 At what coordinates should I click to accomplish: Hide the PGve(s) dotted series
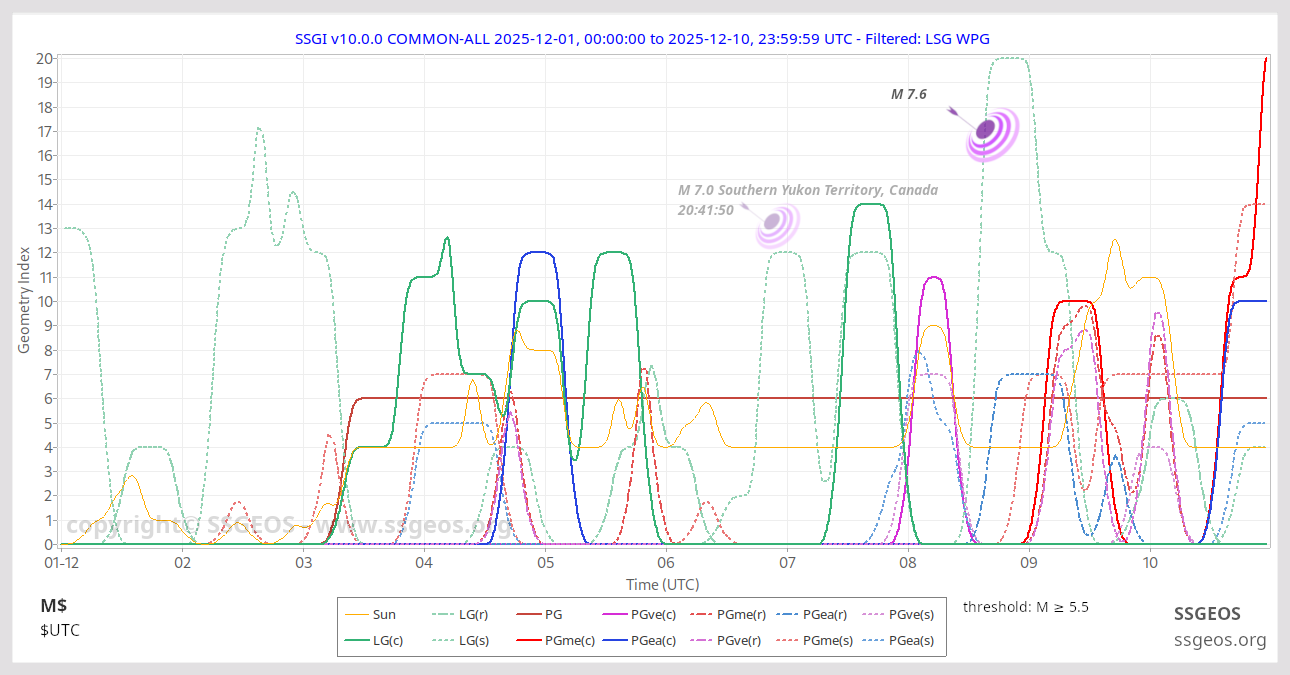897,615
